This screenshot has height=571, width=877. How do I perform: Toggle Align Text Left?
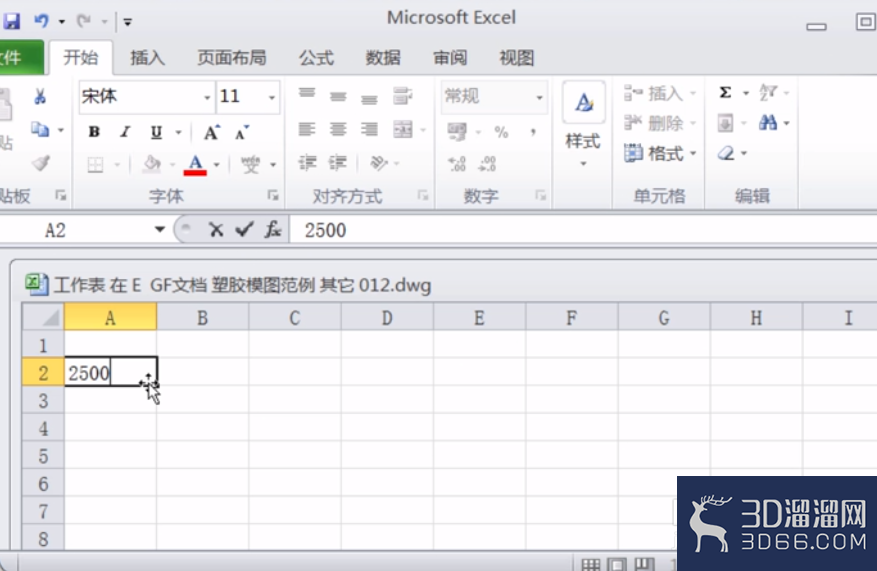[x=307, y=130]
